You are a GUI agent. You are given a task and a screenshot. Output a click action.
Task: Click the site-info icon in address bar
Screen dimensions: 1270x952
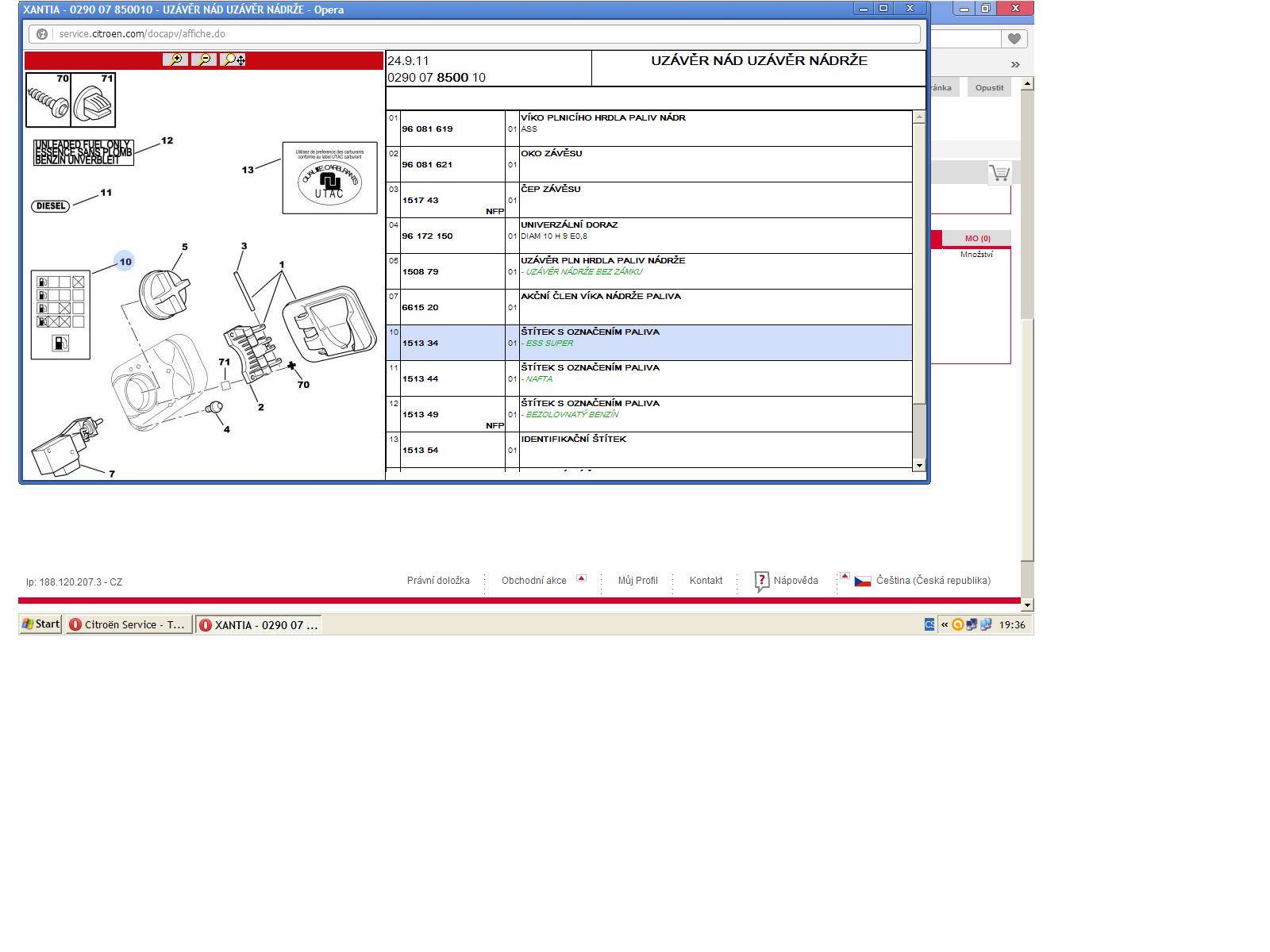pos(42,34)
